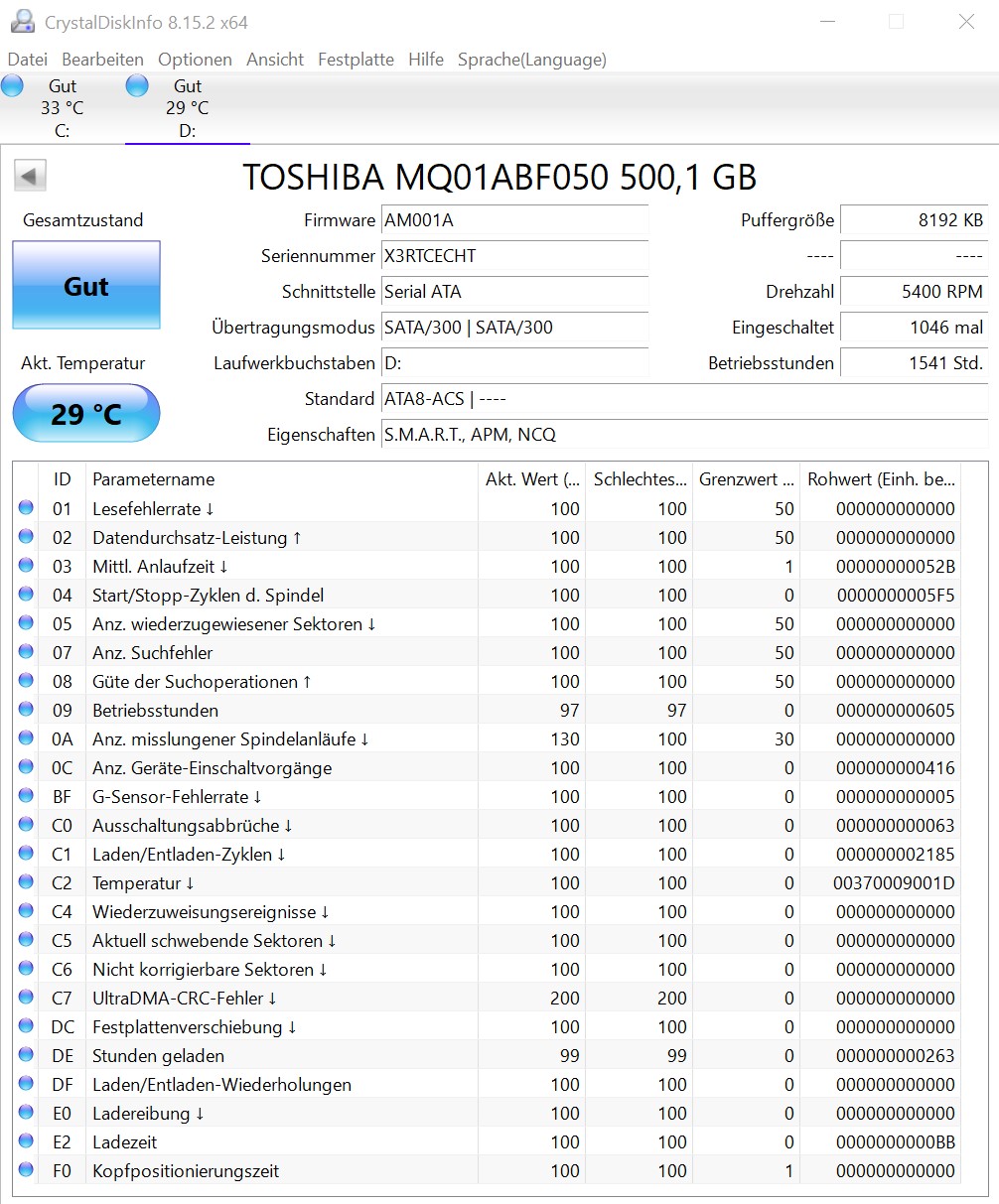Click status orb for Mittl. Anlaufzeit row

26,567
